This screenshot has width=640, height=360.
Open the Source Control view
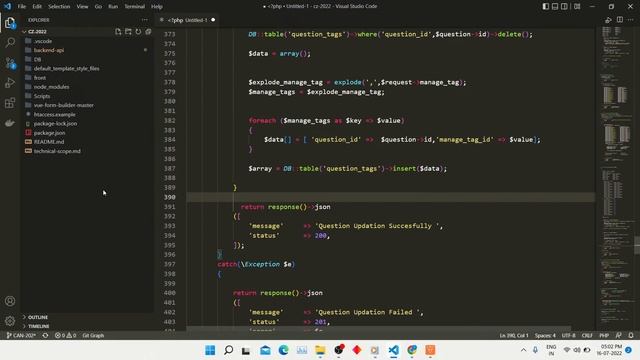10,63
